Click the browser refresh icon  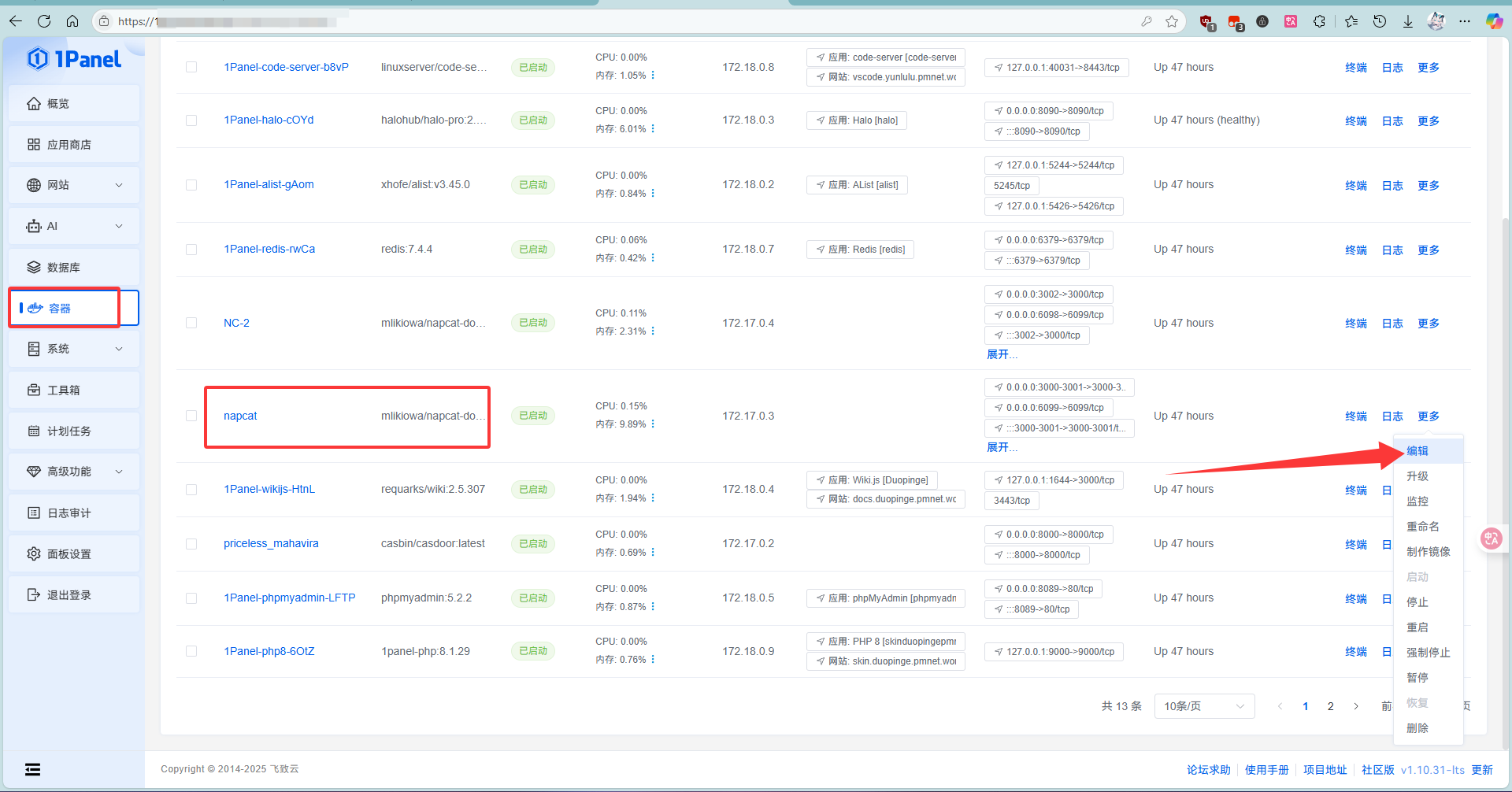coord(44,21)
